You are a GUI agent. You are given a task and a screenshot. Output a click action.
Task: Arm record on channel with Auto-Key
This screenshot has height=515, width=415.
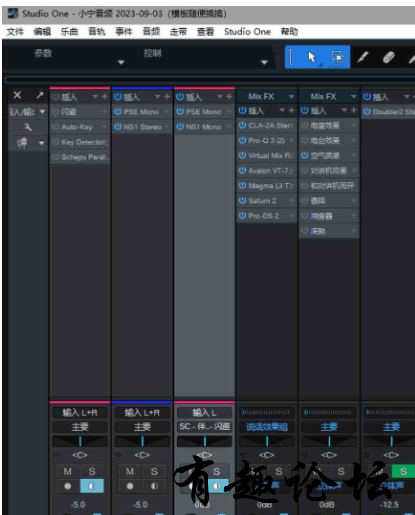coord(68,486)
